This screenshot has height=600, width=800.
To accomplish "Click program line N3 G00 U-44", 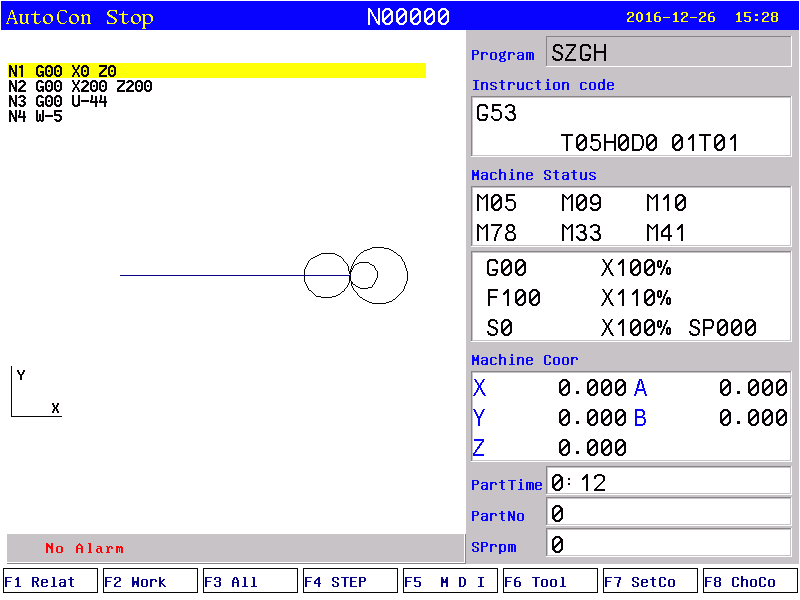I will click(57, 101).
